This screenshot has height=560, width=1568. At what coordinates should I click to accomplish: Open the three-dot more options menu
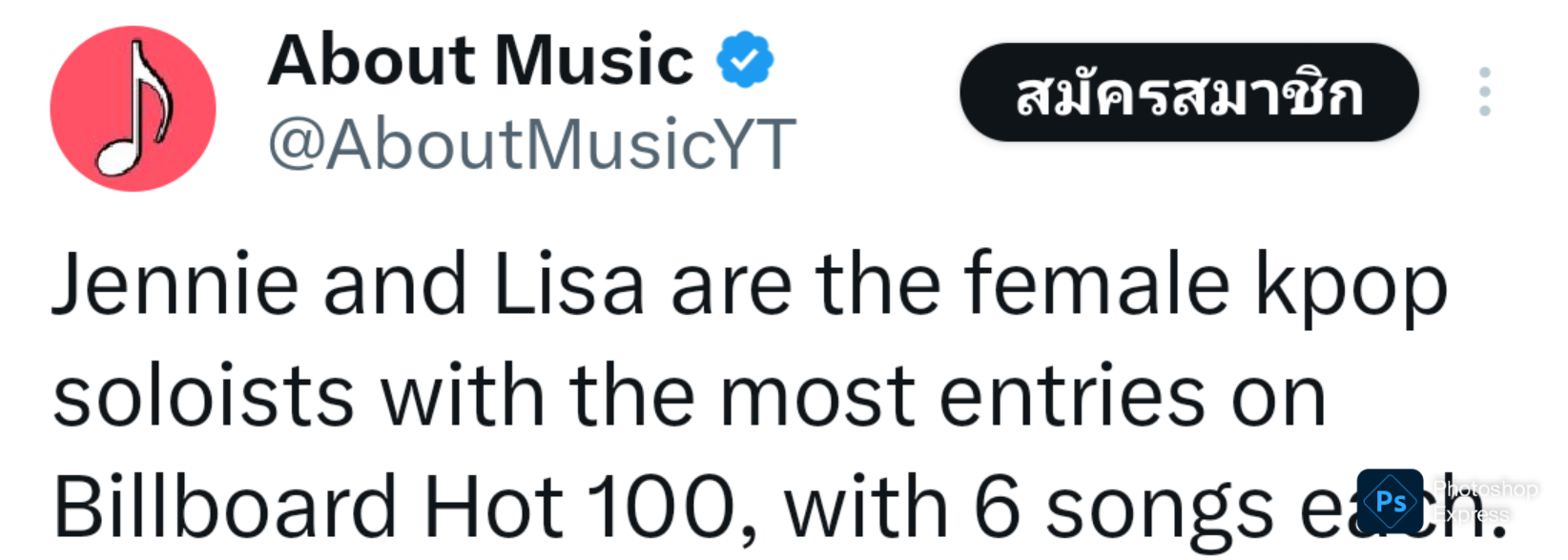[x=1484, y=93]
